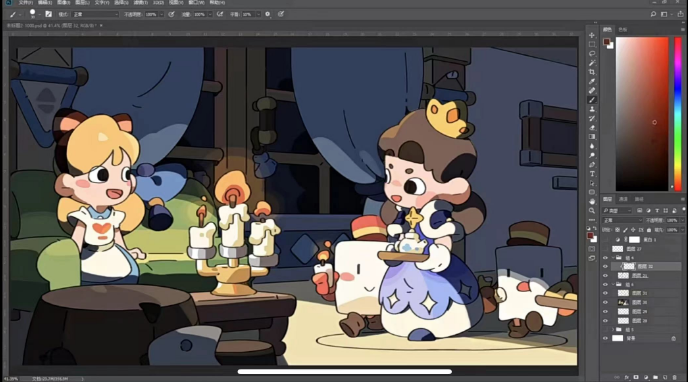Select the Move tool in toolbar
The height and width of the screenshot is (382, 688).
(x=592, y=35)
